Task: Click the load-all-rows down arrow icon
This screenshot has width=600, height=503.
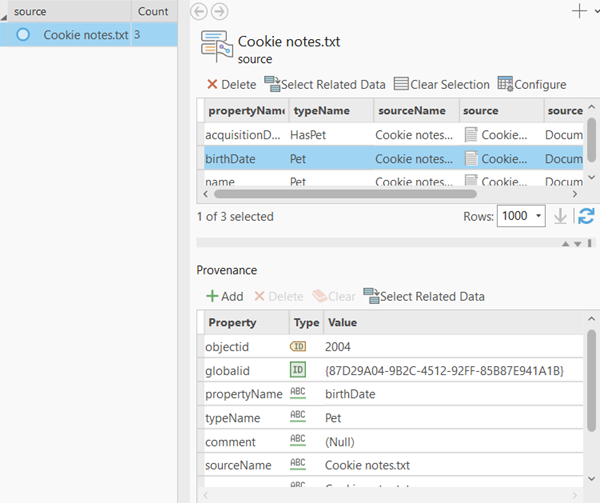Action: pyautogui.click(x=561, y=216)
